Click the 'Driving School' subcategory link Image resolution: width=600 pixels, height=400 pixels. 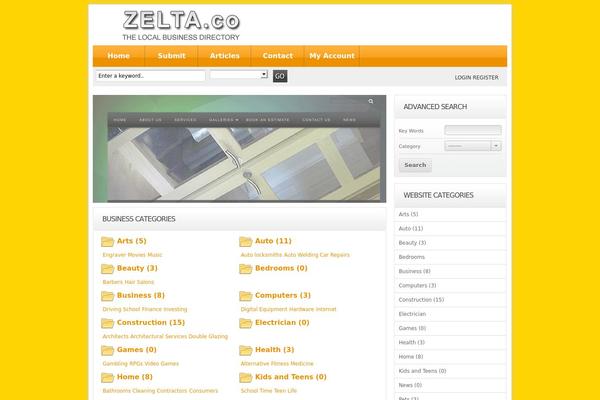pos(120,309)
